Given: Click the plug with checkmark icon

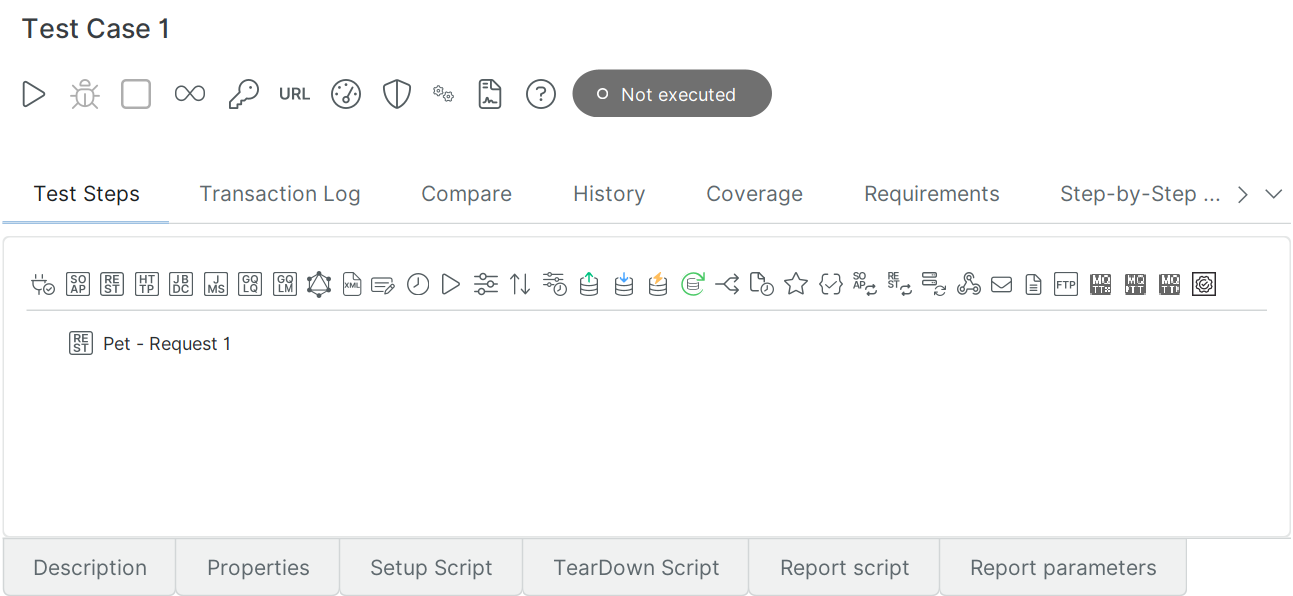Looking at the screenshot, I should (x=43, y=284).
